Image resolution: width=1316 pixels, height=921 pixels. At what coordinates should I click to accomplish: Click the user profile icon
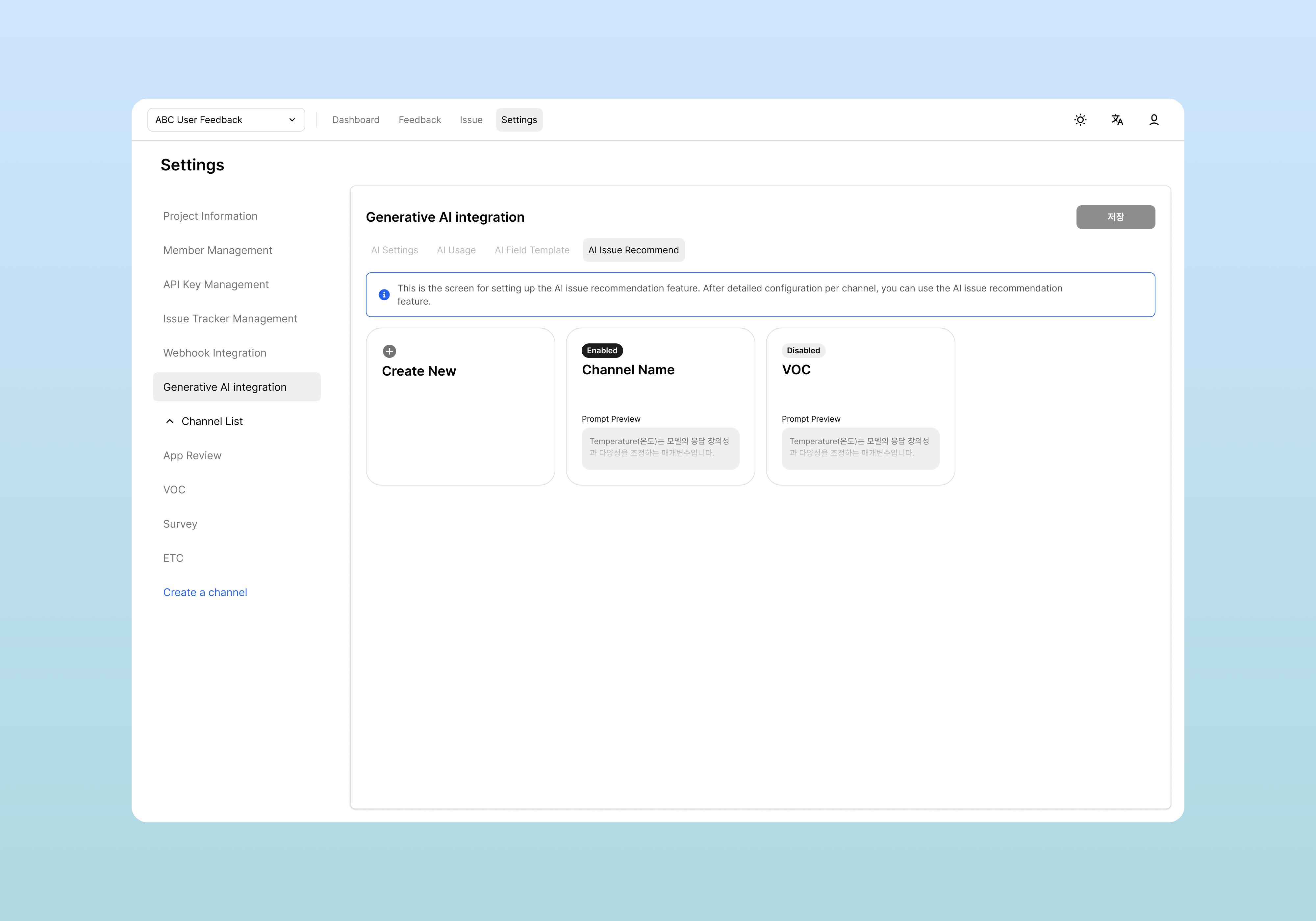[1153, 120]
